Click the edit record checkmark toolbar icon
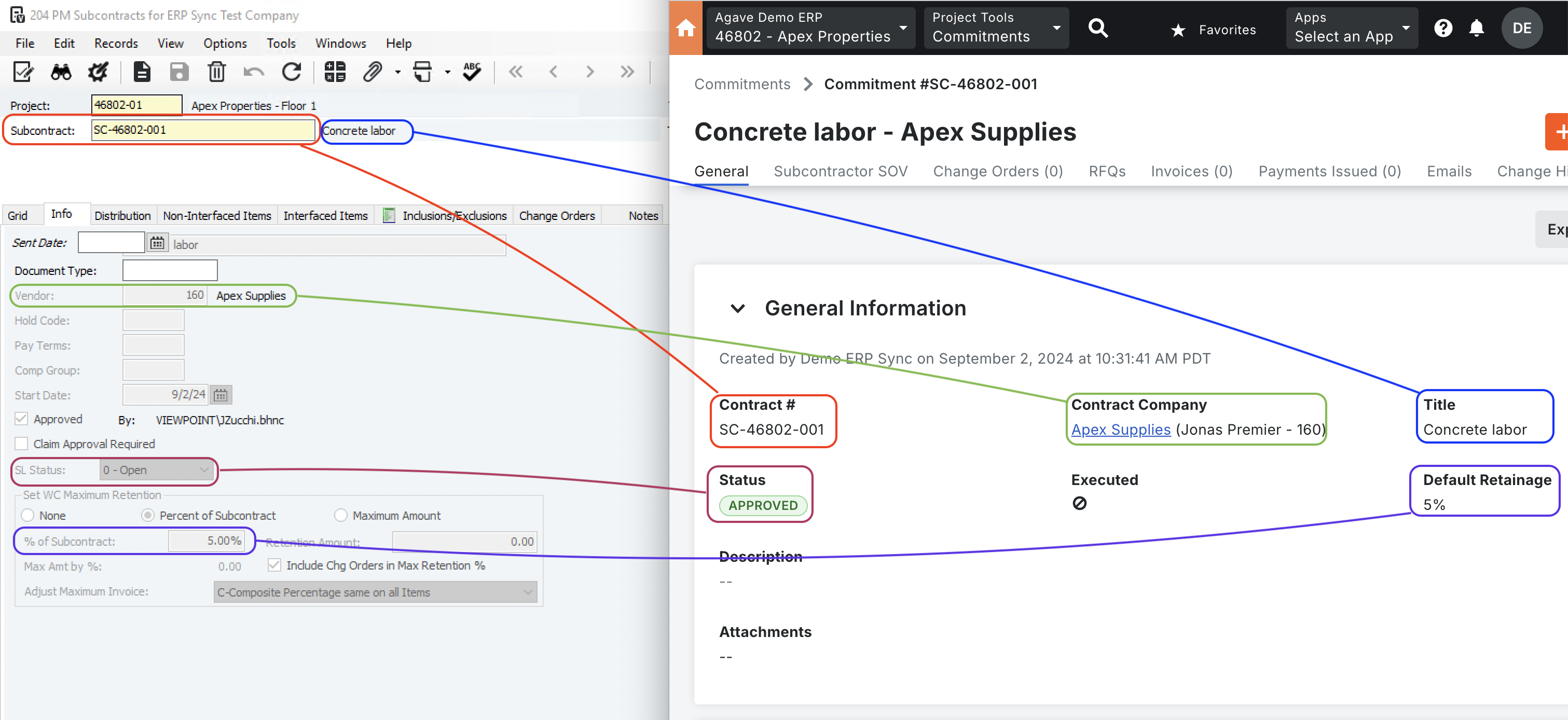Image resolution: width=1568 pixels, height=720 pixels. click(23, 72)
